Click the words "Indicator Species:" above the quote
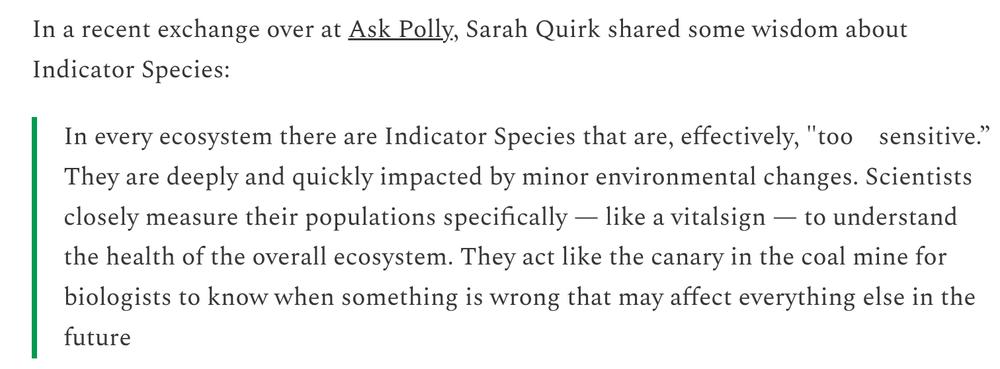The image size is (1000, 369). pos(130,70)
